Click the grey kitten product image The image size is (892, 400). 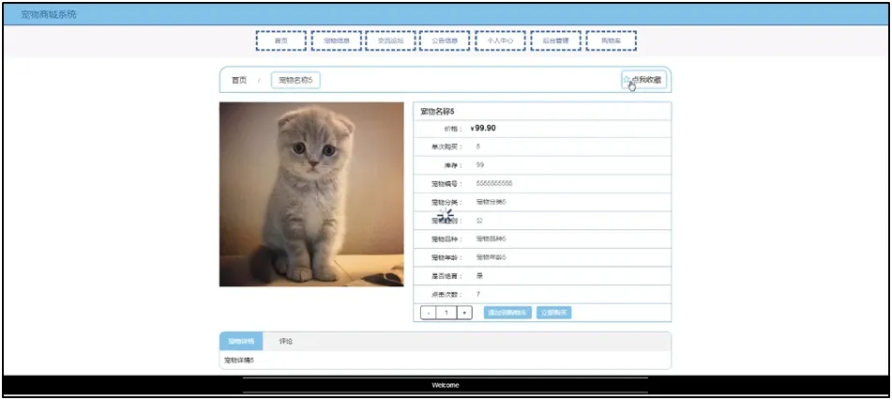[311, 194]
